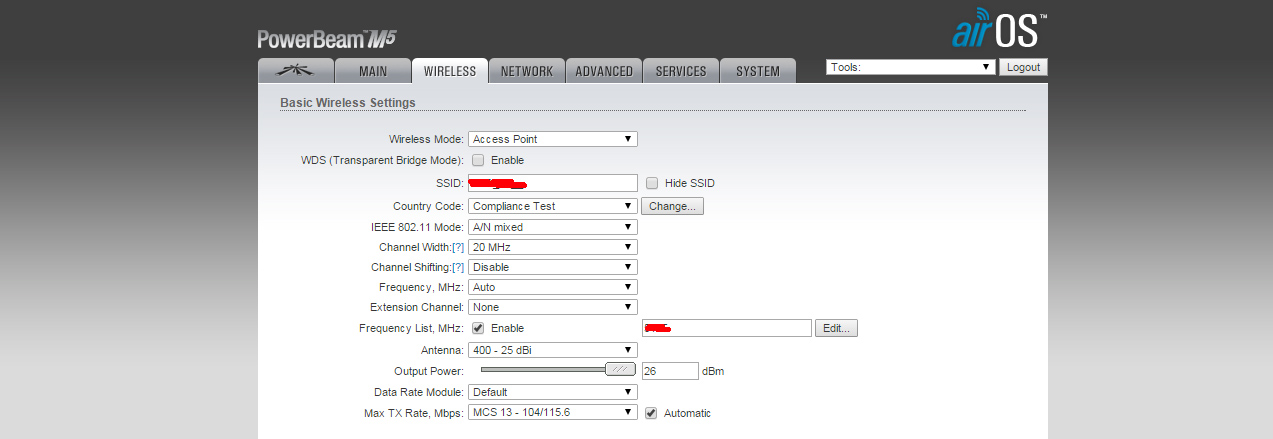Click the Edit... frequency list button
1273x439 pixels.
pos(837,328)
